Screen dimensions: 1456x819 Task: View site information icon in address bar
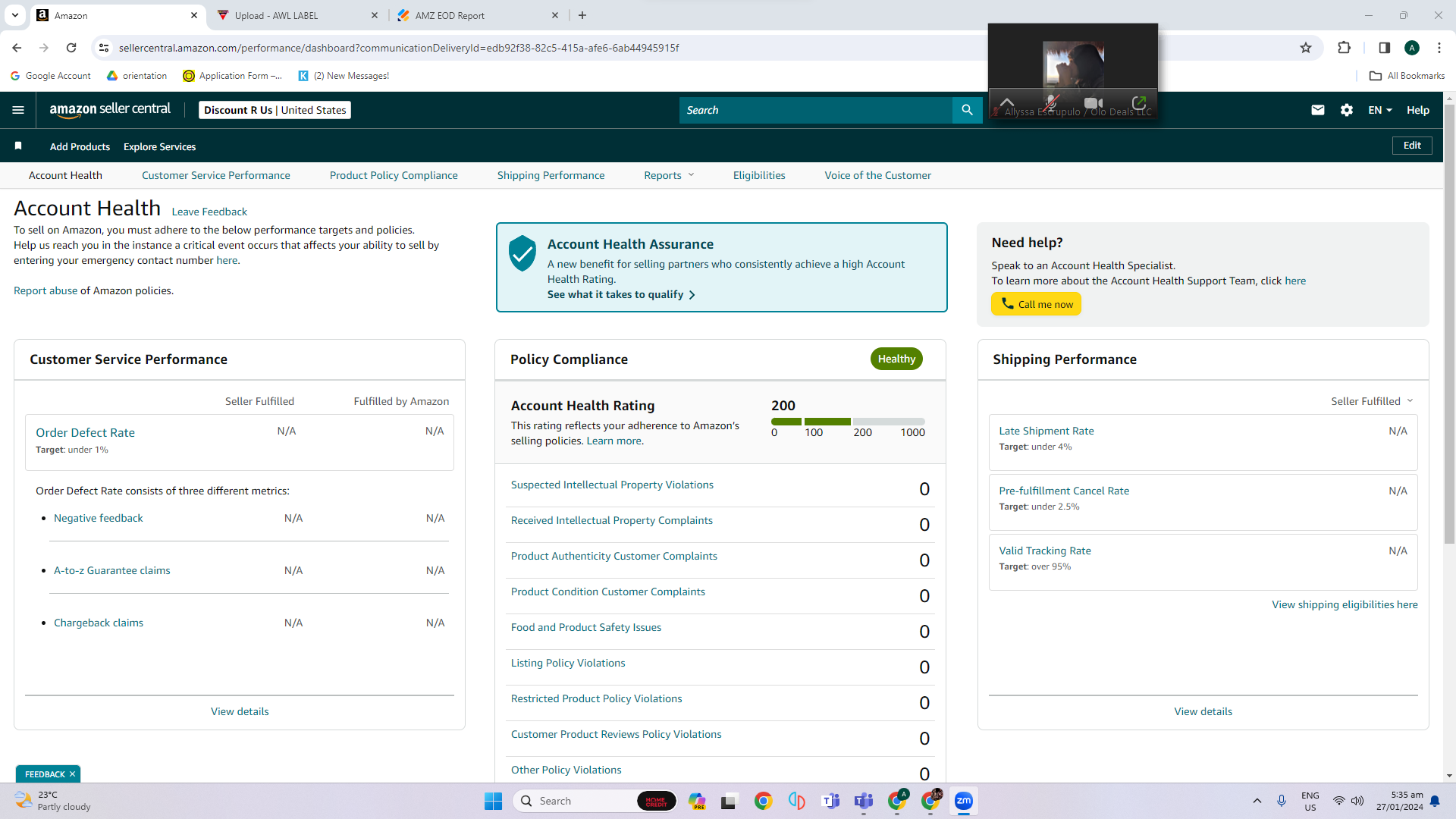(x=104, y=48)
